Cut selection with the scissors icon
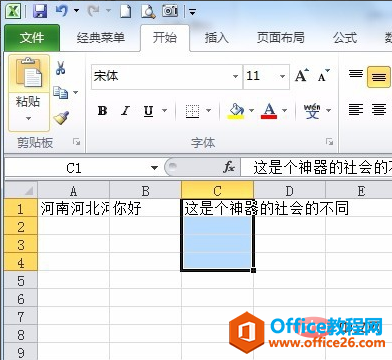The height and width of the screenshot is (360, 392). click(60, 68)
